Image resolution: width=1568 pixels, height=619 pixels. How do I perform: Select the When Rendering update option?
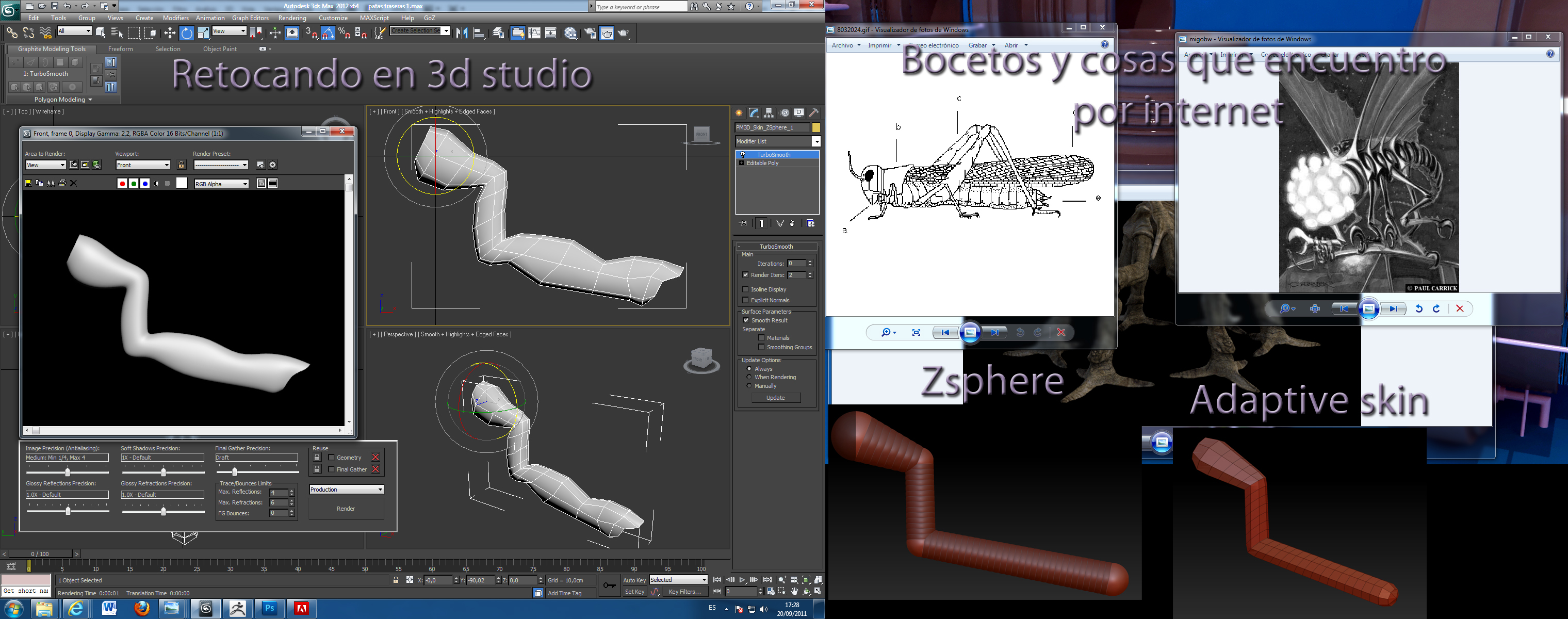click(x=749, y=378)
